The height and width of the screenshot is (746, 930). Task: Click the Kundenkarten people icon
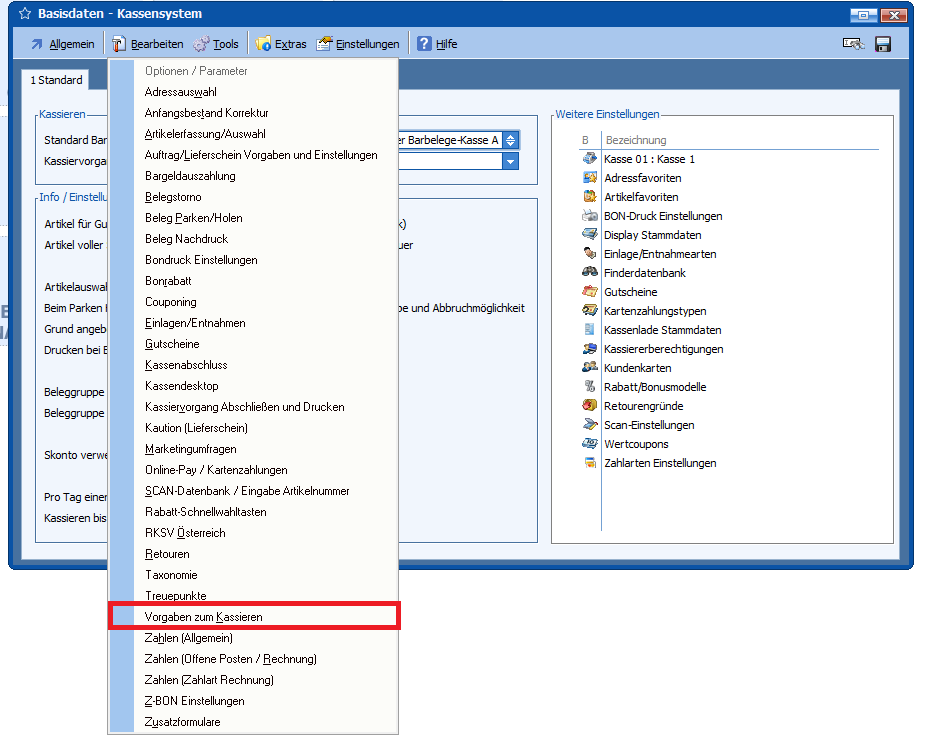pos(589,368)
